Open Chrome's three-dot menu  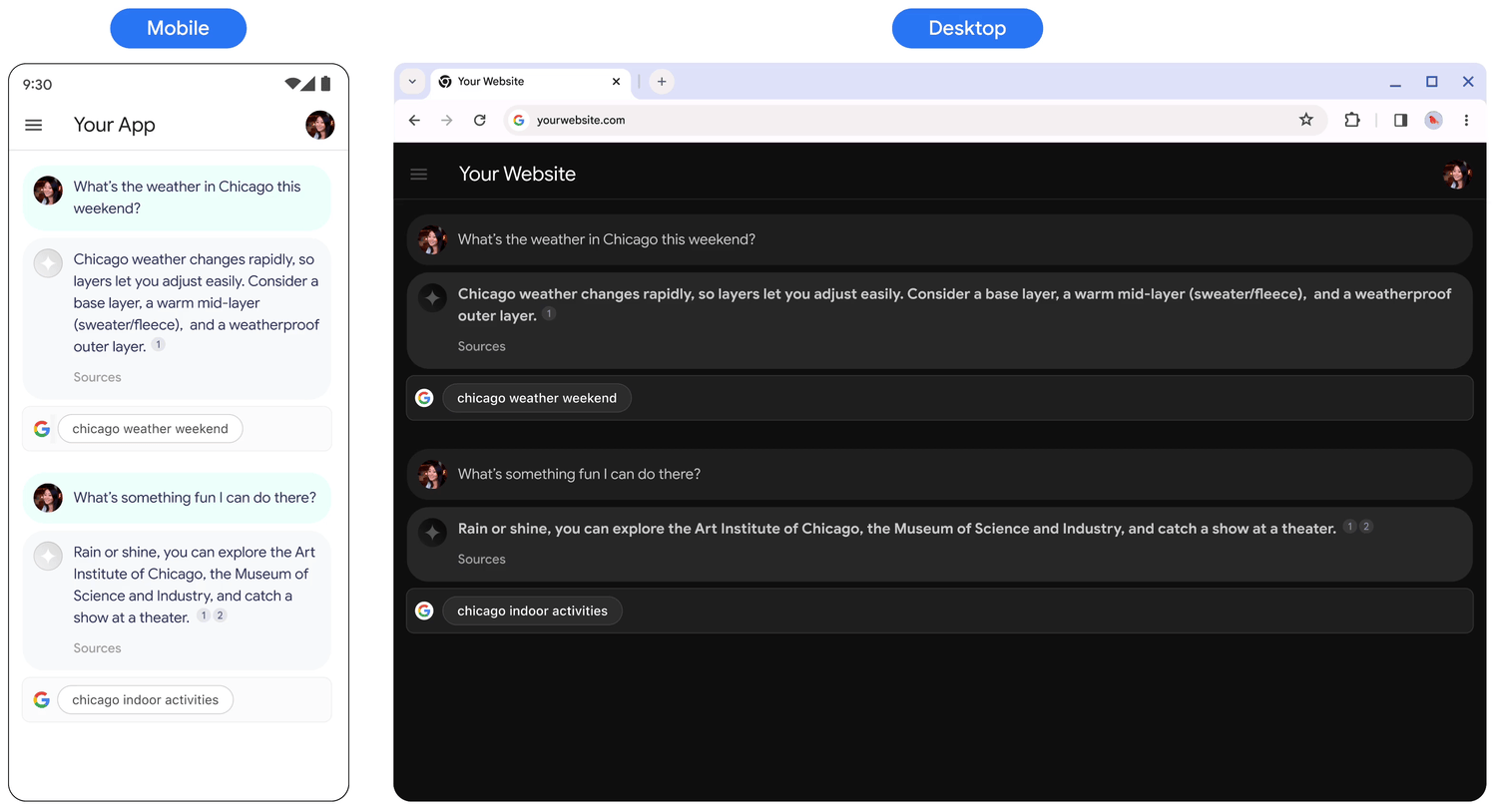pos(1466,120)
